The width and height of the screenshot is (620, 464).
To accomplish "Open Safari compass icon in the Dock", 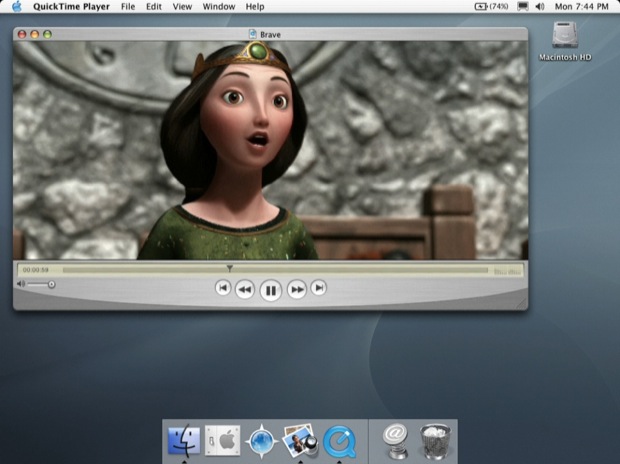I will coord(261,441).
